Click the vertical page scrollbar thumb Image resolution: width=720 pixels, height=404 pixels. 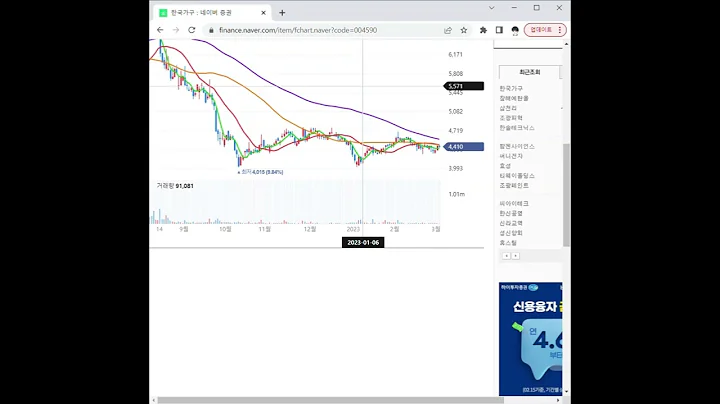pyautogui.click(x=566, y=195)
